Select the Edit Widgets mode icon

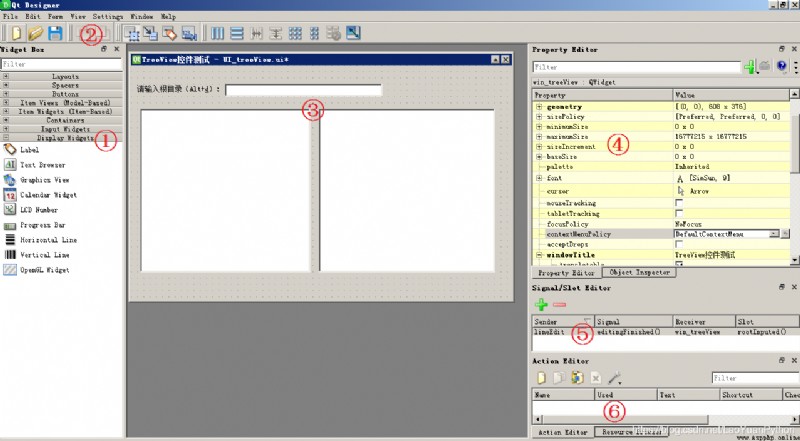132,34
